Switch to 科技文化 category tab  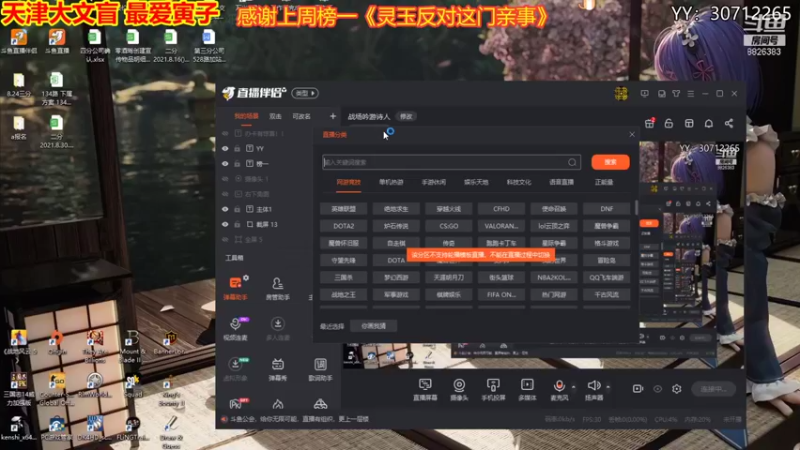pos(519,182)
